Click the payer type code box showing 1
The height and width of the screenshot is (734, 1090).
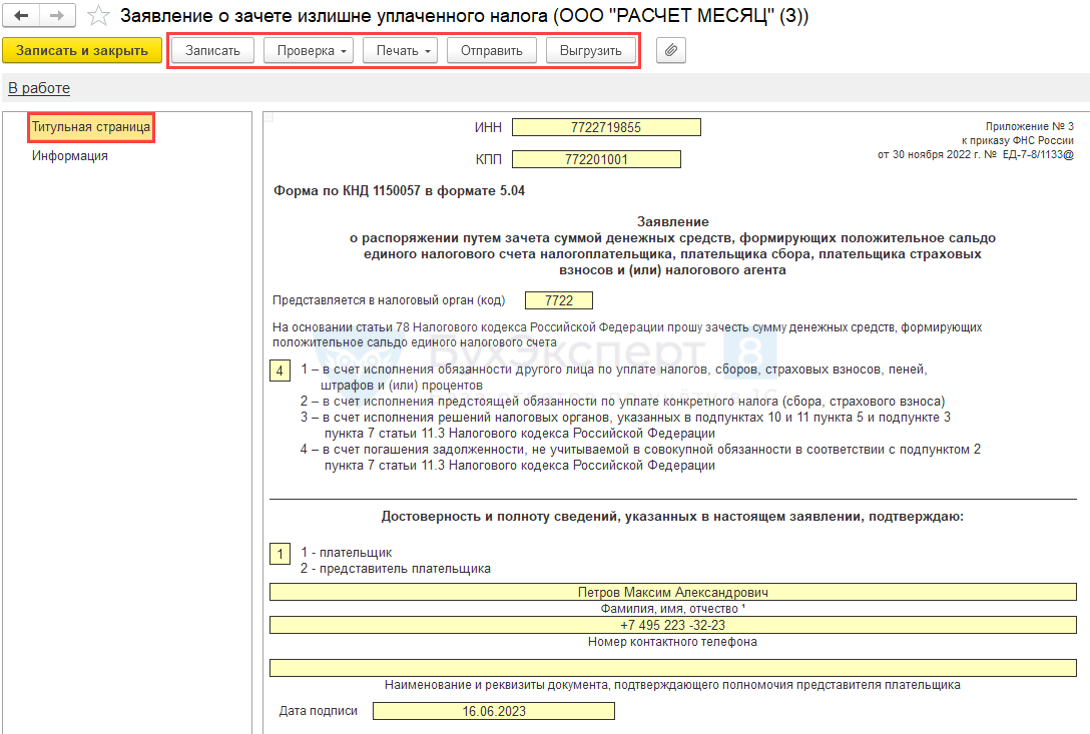pyautogui.click(x=280, y=553)
